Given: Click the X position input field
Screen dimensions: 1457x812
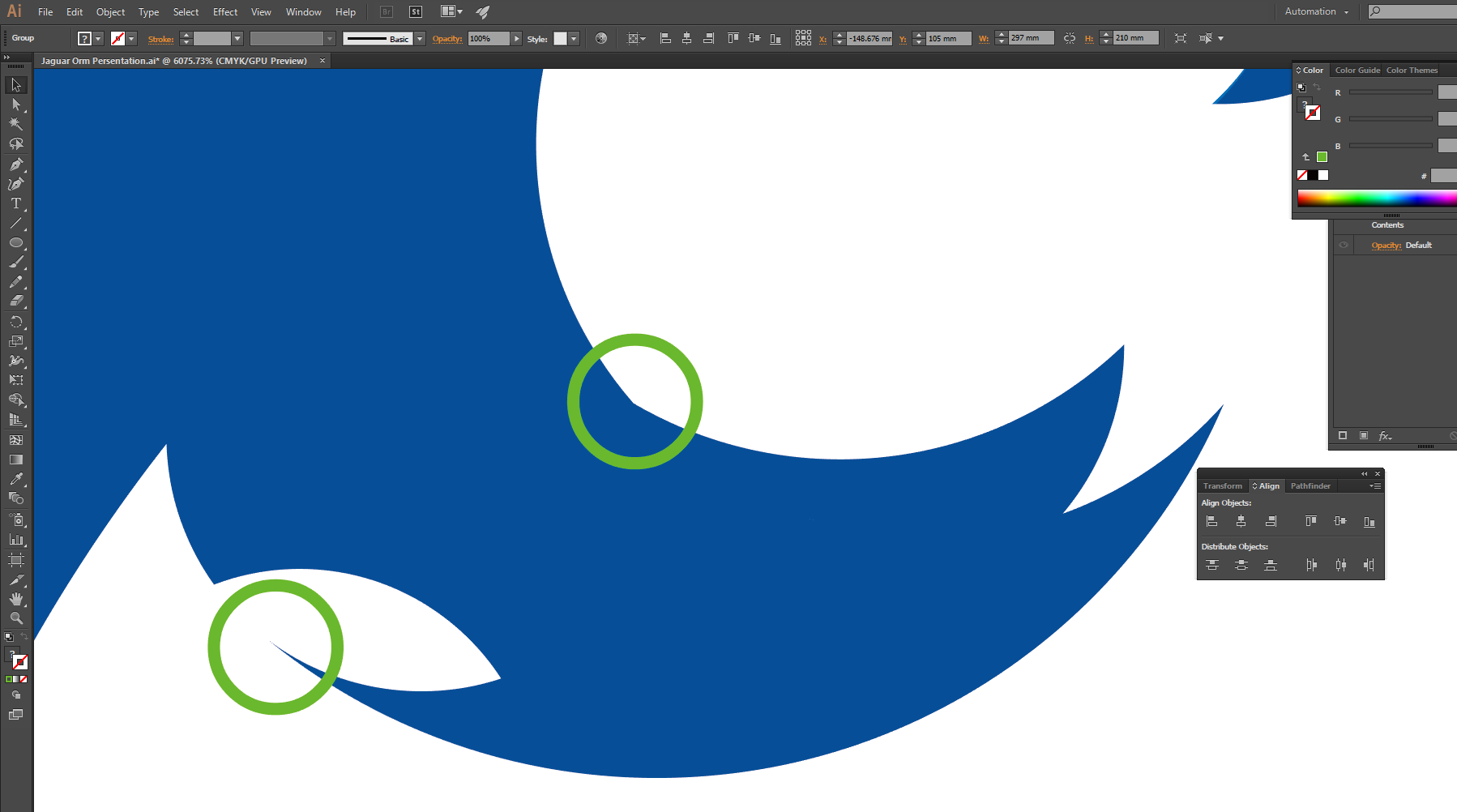Looking at the screenshot, I should coord(869,38).
